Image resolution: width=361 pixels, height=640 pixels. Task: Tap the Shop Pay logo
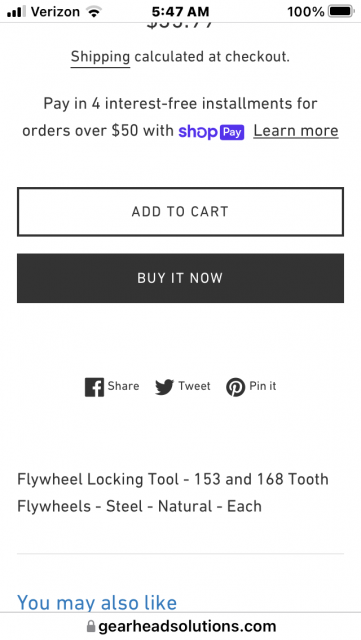pos(211,132)
